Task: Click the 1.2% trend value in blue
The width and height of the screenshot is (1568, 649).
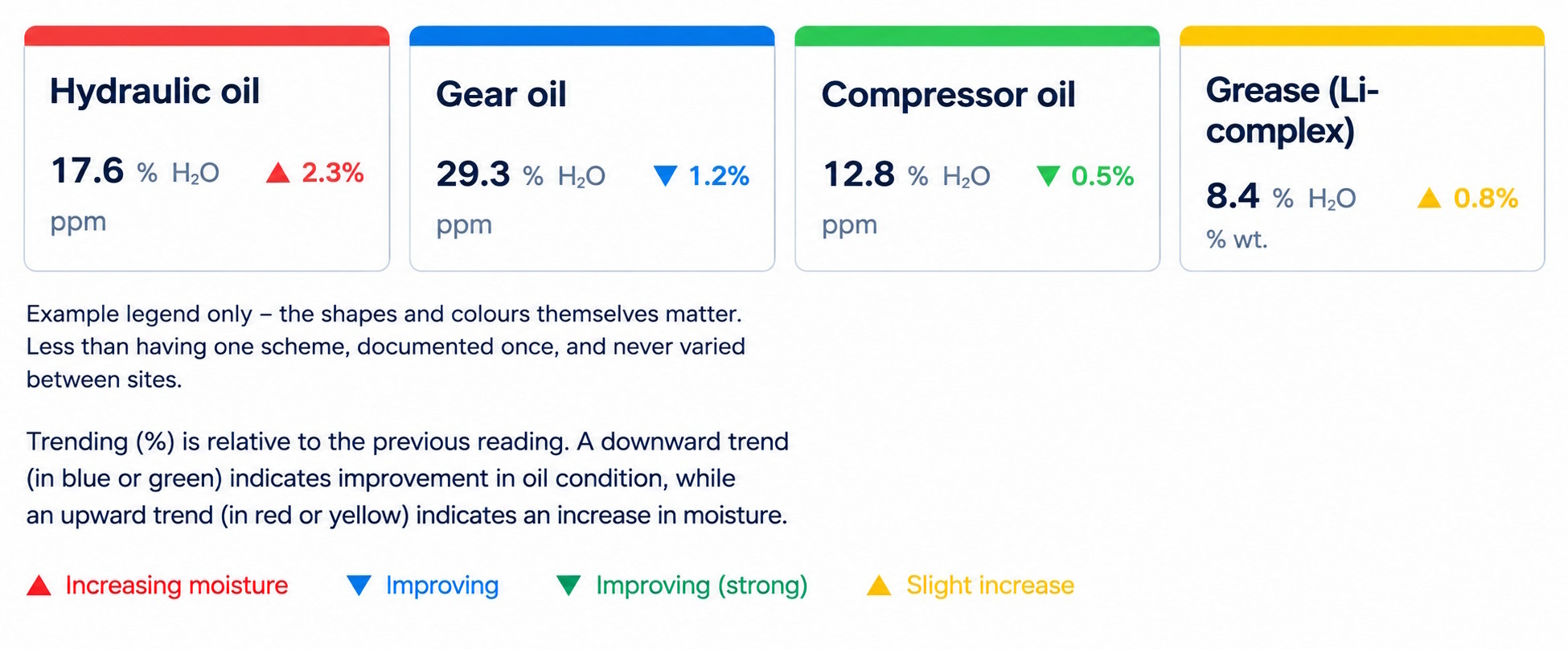Action: tap(719, 176)
